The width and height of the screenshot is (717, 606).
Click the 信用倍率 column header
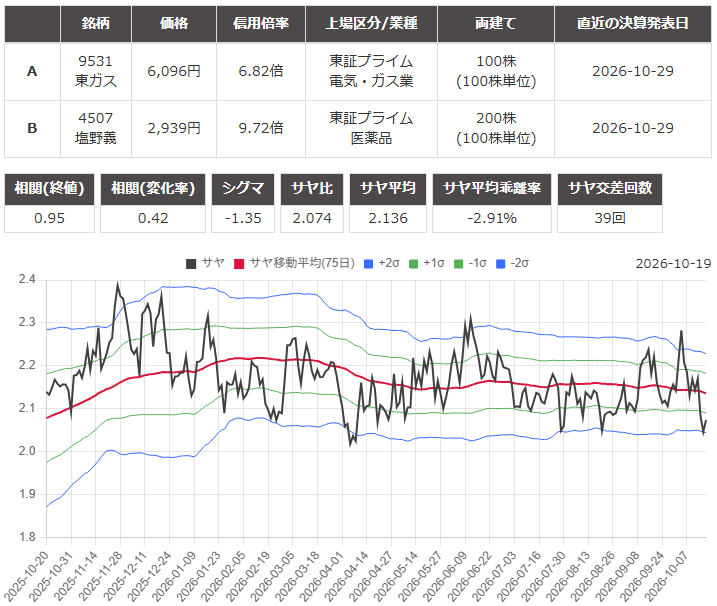click(x=261, y=23)
